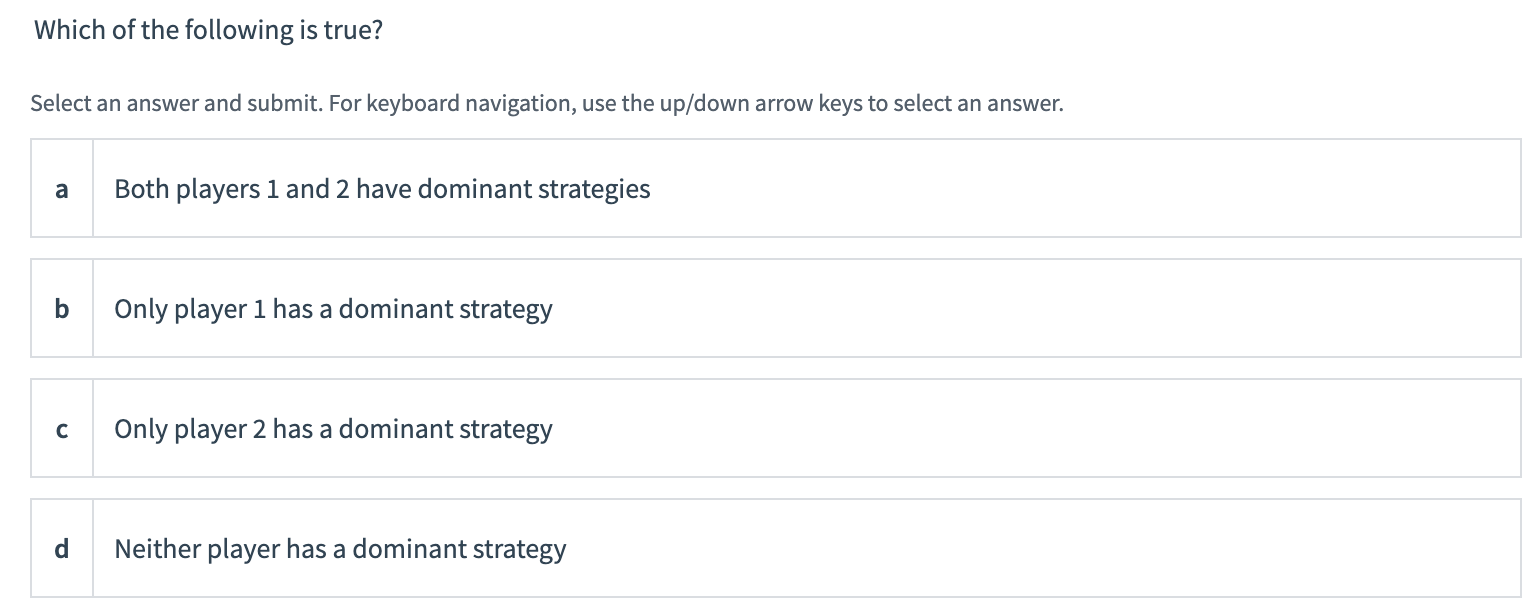Choose 'Only player 1 has a dominant strategy'
Screen dimensions: 1538x614
point(333,308)
